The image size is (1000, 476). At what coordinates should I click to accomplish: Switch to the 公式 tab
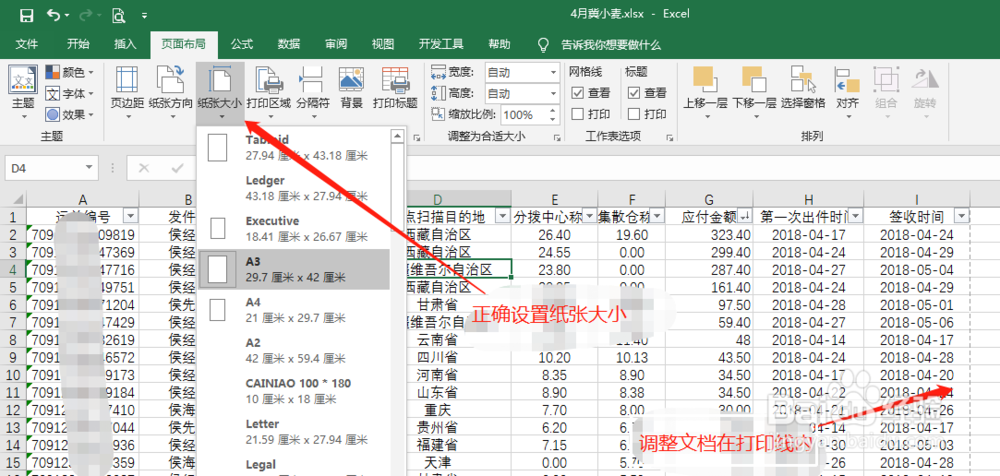[x=242, y=45]
